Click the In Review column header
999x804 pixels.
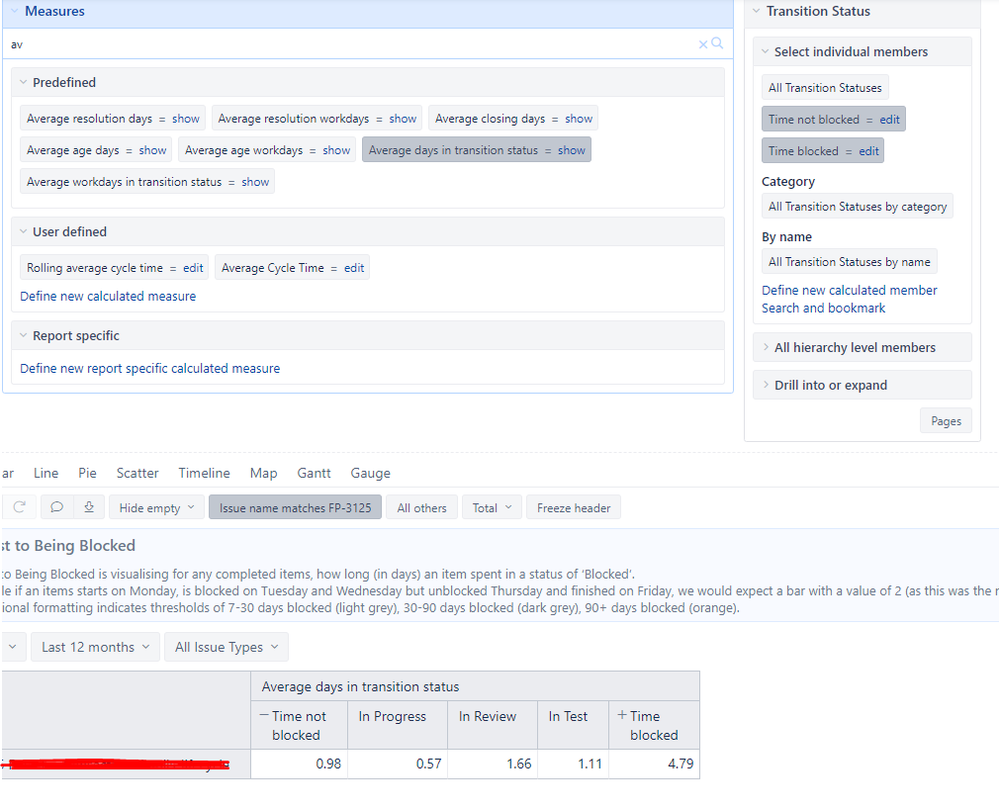[492, 725]
